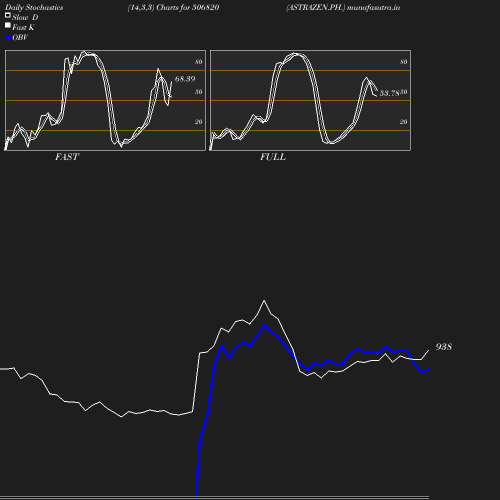Screen dimensions: 500x500
Task: Click the (14,3,3) Charts for 506820 heading
Action: tap(173, 7)
